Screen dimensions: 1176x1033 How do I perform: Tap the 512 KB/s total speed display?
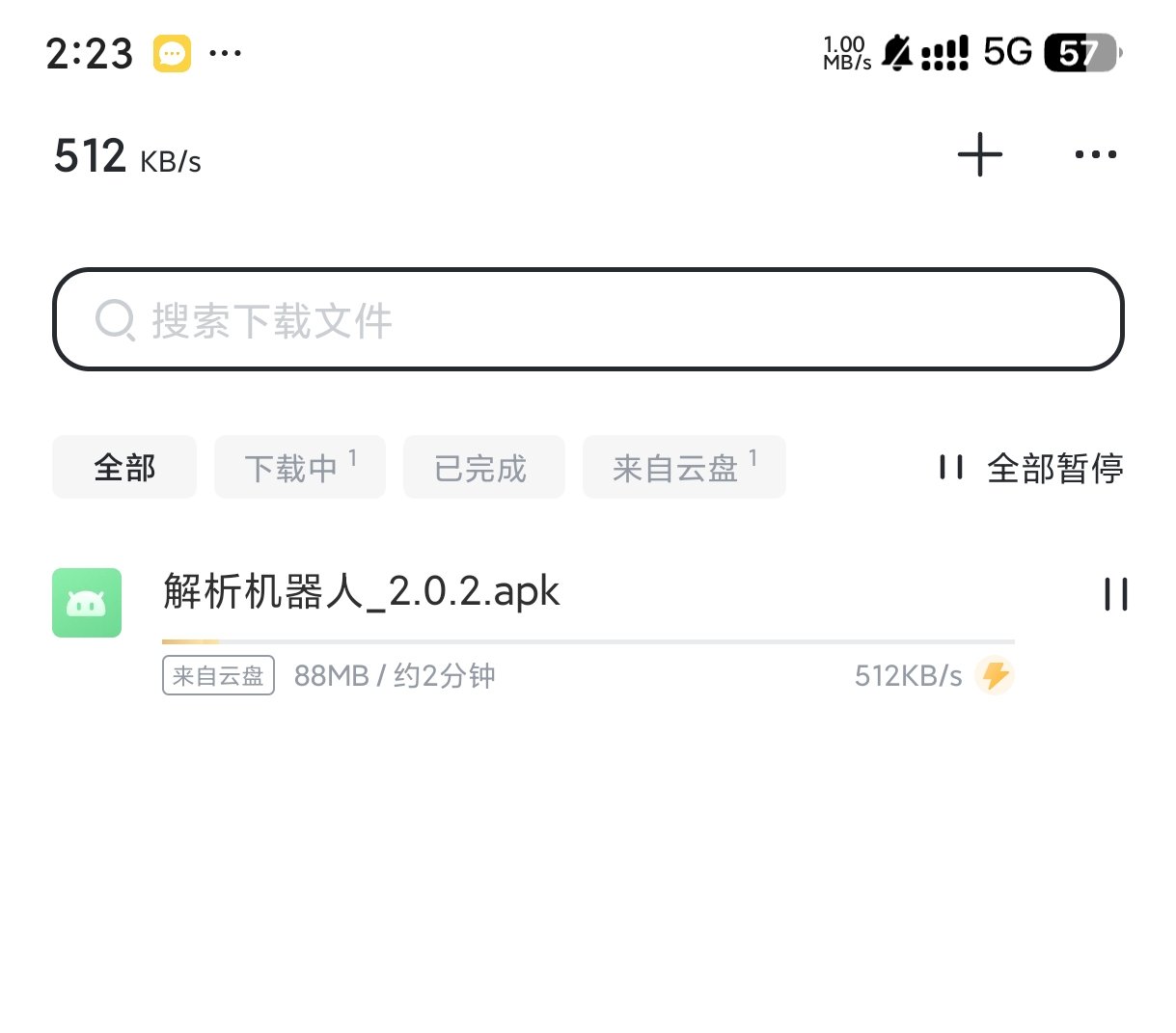click(x=127, y=156)
